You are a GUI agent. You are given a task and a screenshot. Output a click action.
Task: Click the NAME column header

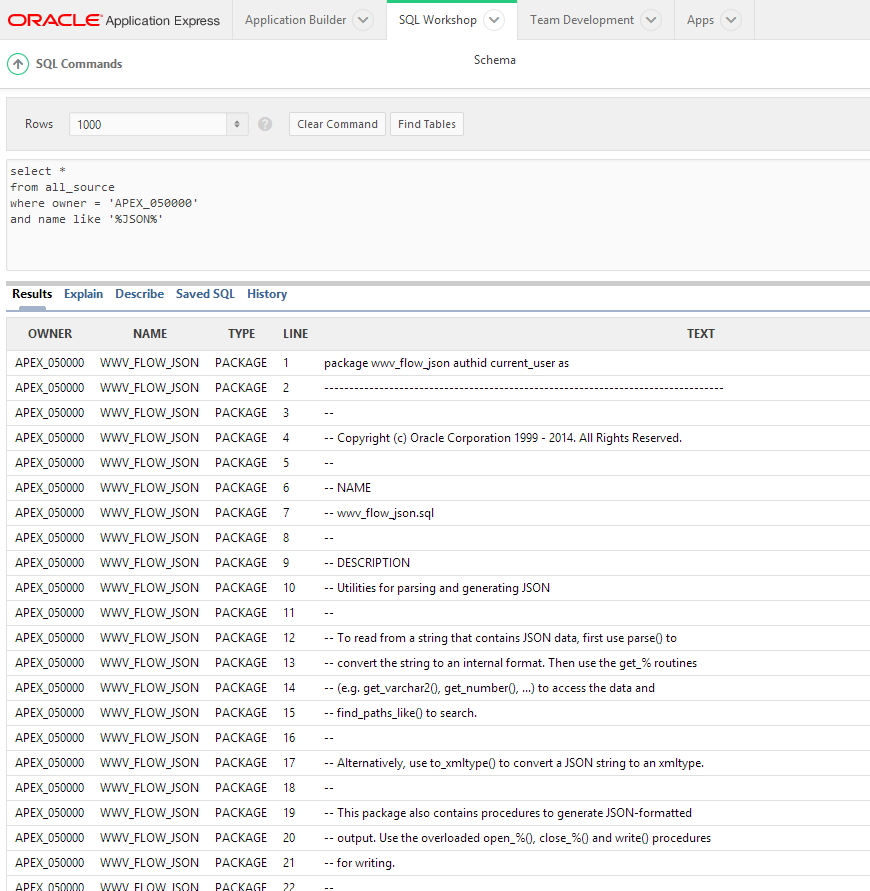[x=150, y=334]
